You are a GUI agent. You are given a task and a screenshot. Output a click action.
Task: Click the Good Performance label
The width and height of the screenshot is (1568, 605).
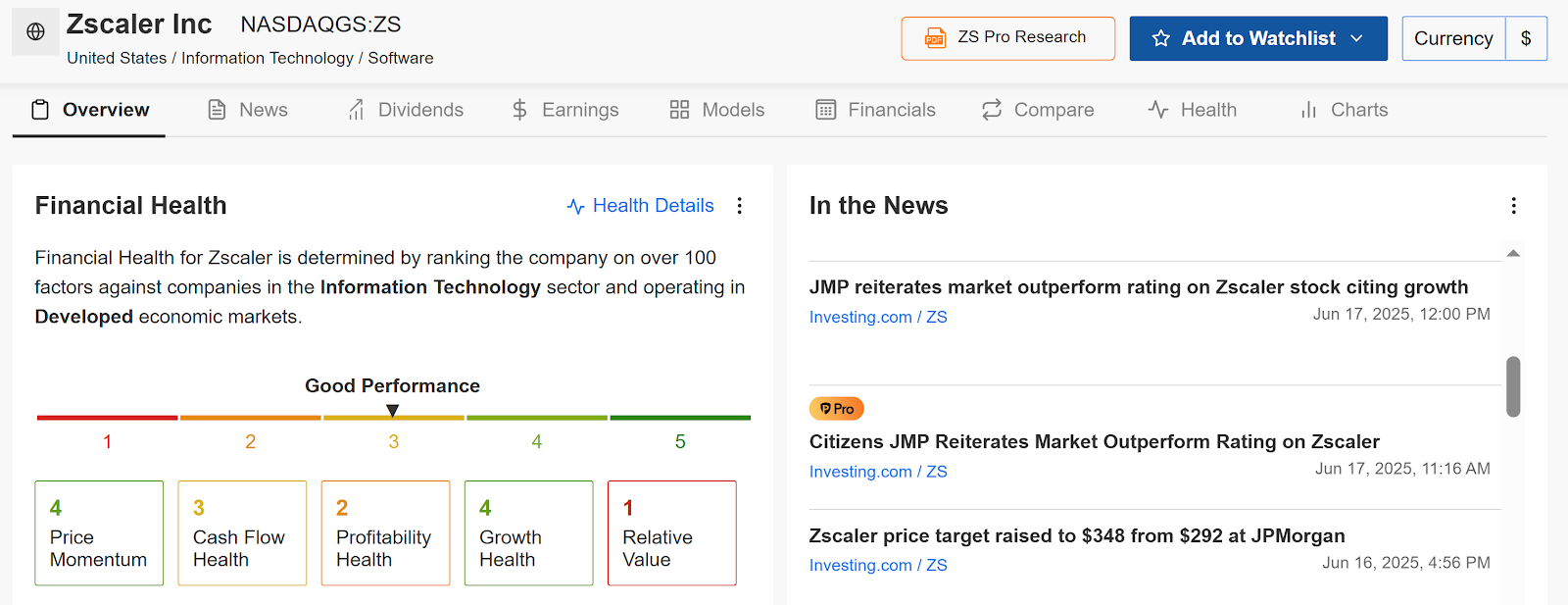point(392,386)
